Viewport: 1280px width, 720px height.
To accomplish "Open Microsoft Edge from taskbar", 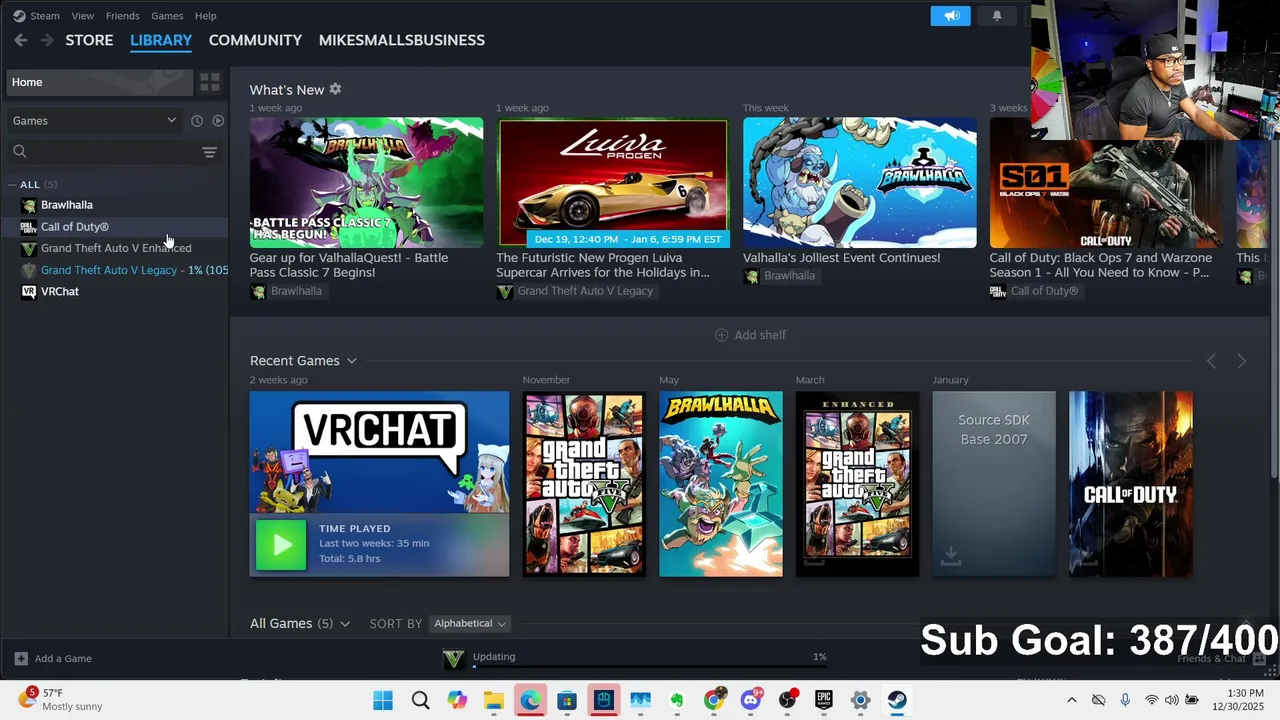I will pyautogui.click(x=530, y=700).
